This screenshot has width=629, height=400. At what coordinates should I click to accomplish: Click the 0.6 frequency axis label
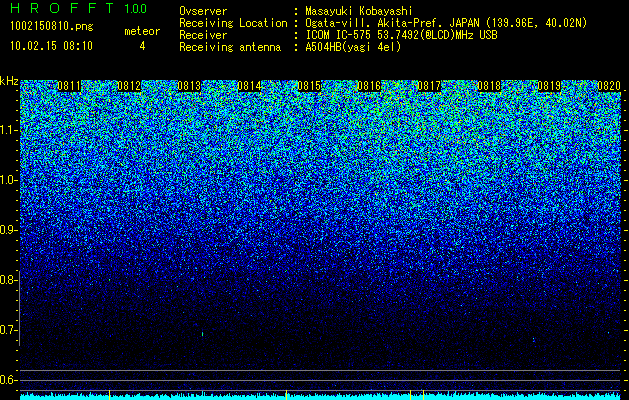(x=9, y=380)
